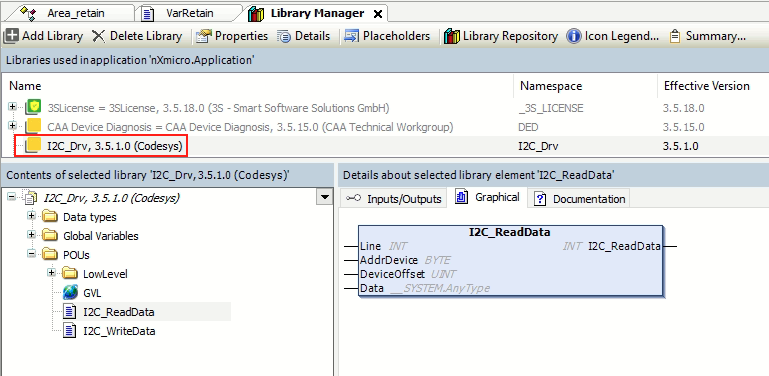Image resolution: width=769 pixels, height=376 pixels.
Task: Collapse the I2C_Drv root tree node
Action: click(12, 198)
